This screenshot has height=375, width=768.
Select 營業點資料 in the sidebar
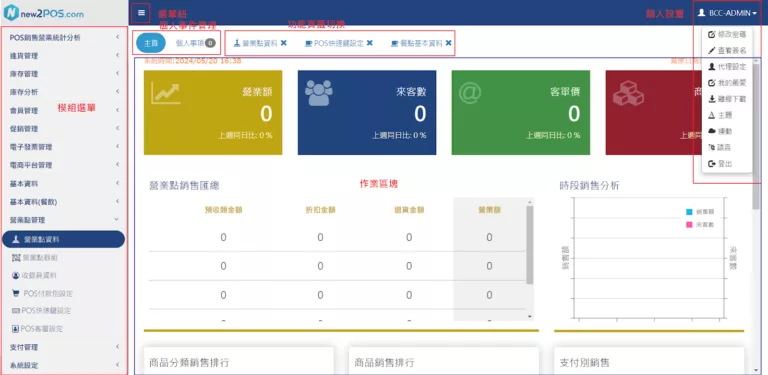64,239
